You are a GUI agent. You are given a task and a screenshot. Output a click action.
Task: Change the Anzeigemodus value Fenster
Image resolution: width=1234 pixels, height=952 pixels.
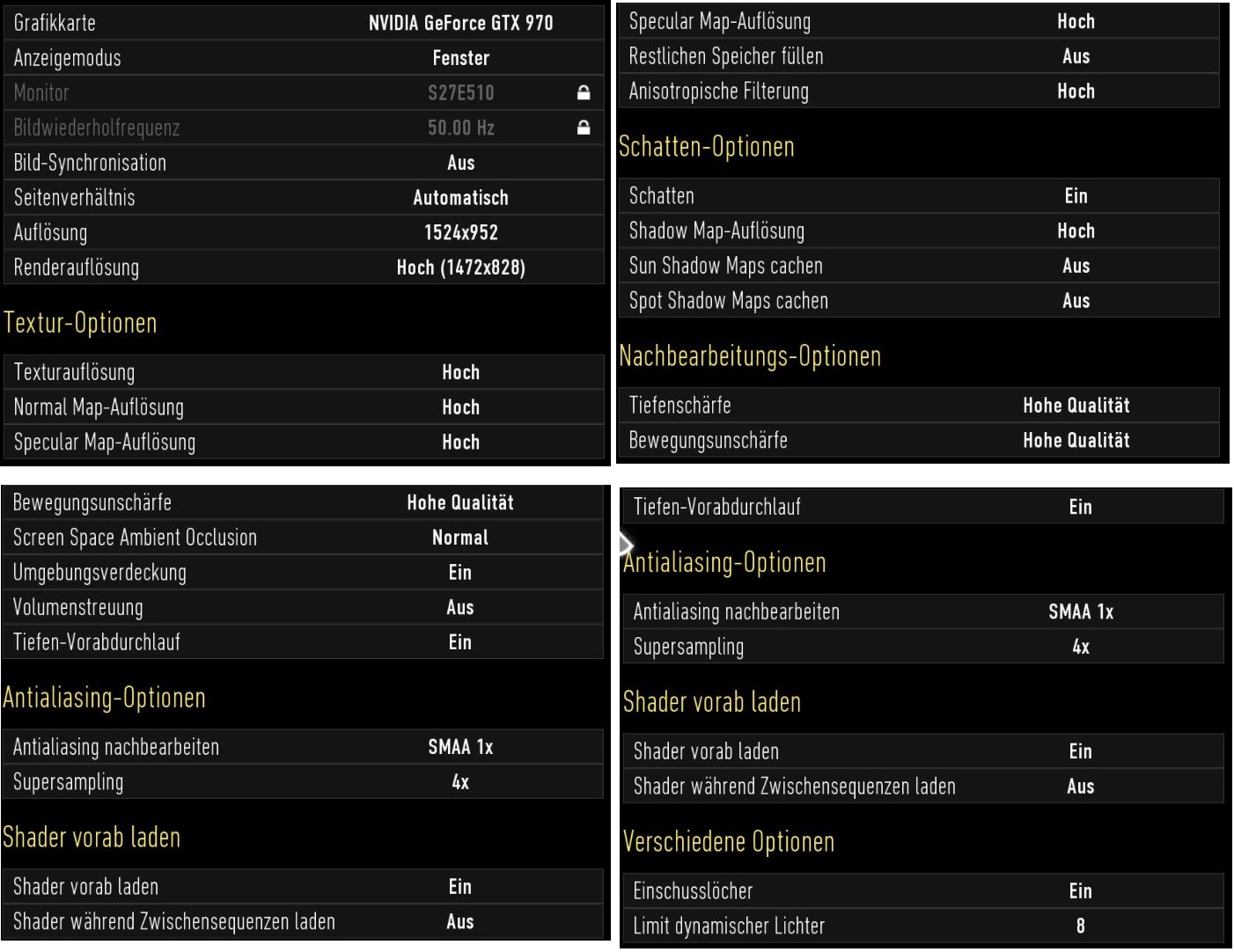pyautogui.click(x=460, y=58)
